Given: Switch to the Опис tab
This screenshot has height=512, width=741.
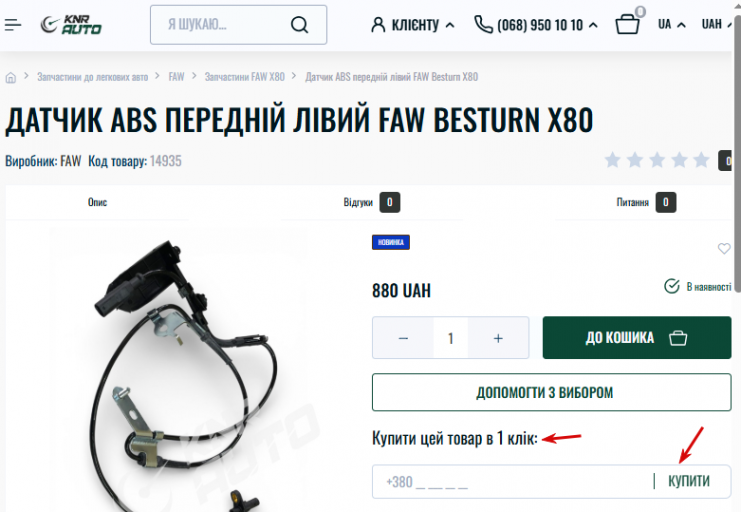Looking at the screenshot, I should coord(97,202).
